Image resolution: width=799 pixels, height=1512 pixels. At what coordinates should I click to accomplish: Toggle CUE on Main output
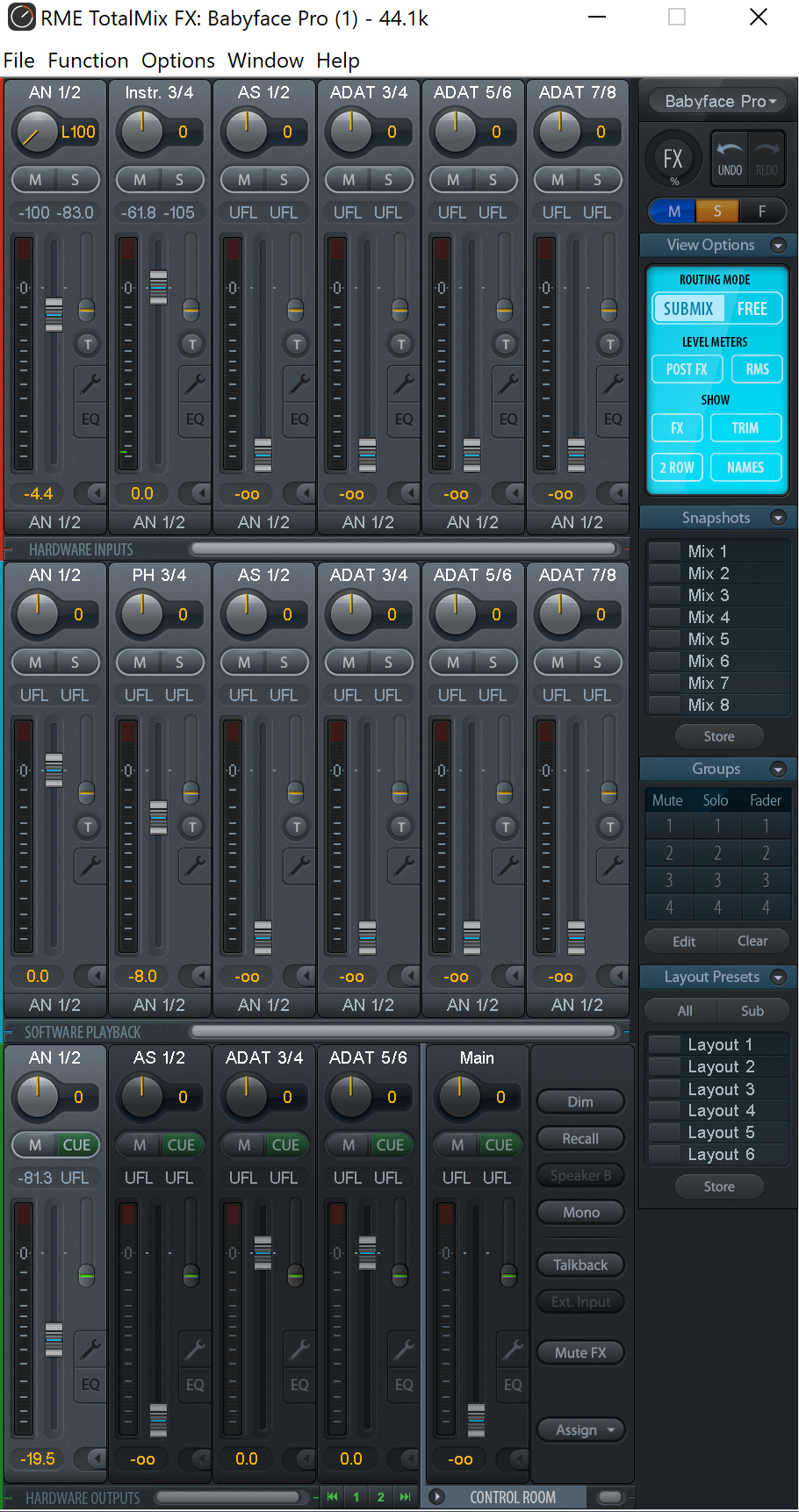(x=499, y=1145)
